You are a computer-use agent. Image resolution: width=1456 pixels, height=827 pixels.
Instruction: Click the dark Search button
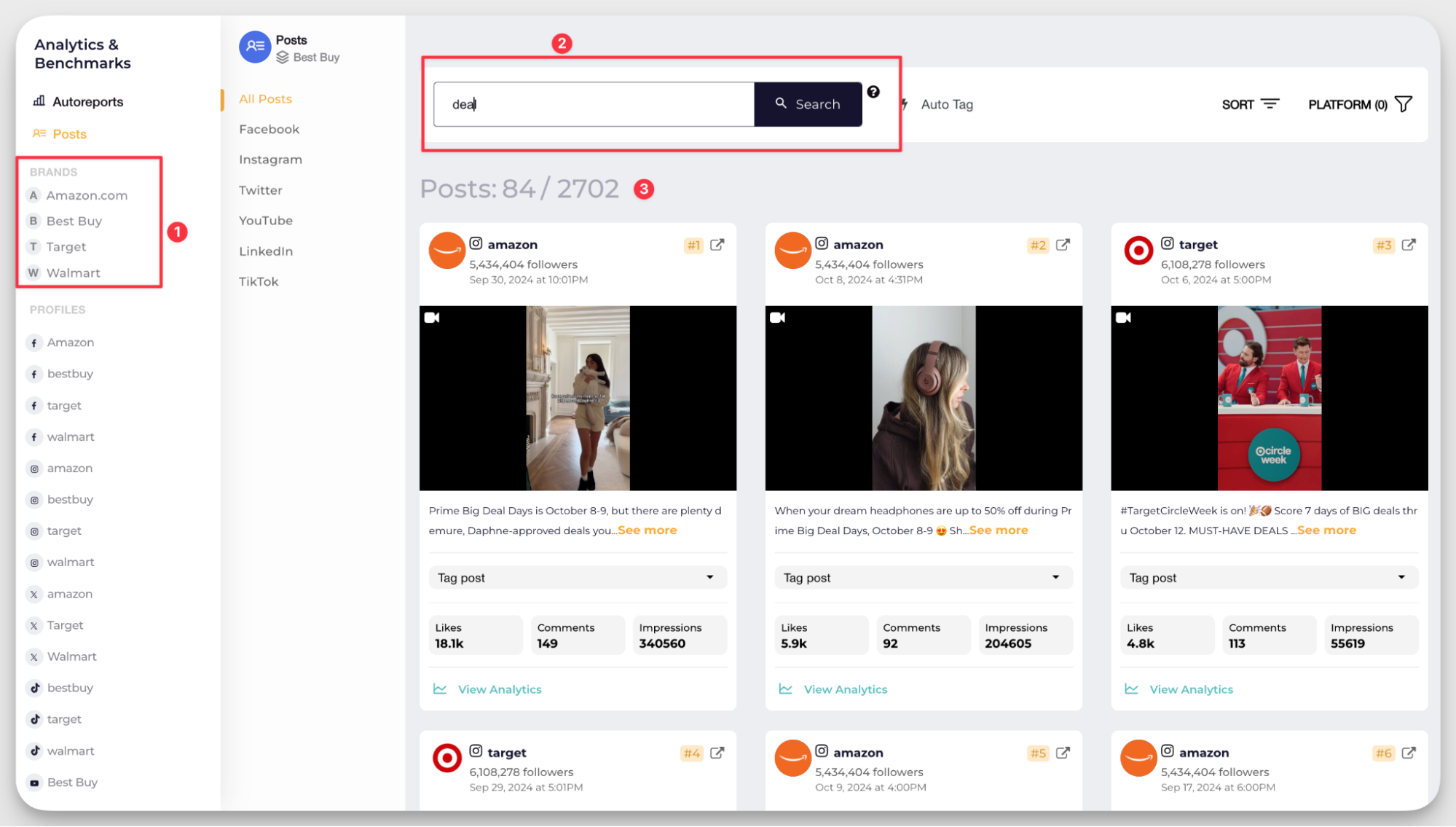tap(808, 104)
